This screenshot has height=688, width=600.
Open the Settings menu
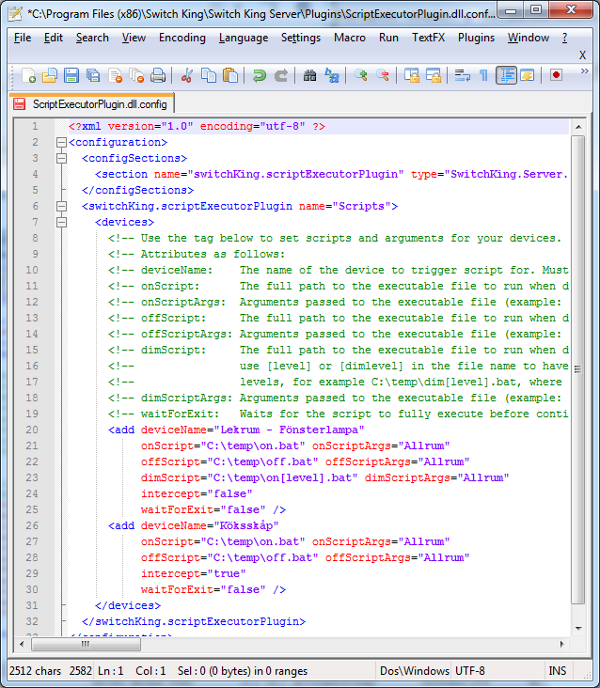pyautogui.click(x=301, y=38)
